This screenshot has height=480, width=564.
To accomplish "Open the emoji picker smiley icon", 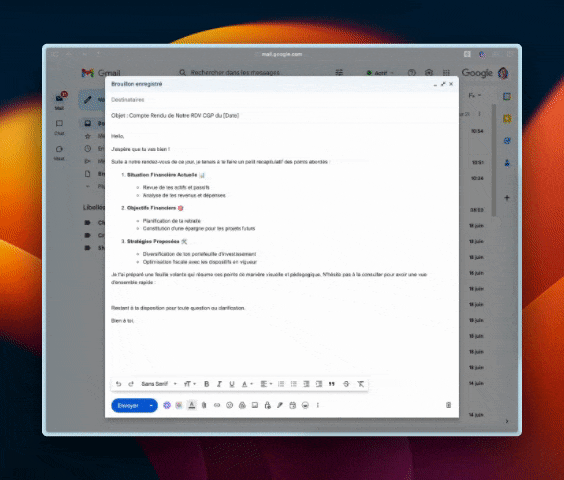I will 229,405.
